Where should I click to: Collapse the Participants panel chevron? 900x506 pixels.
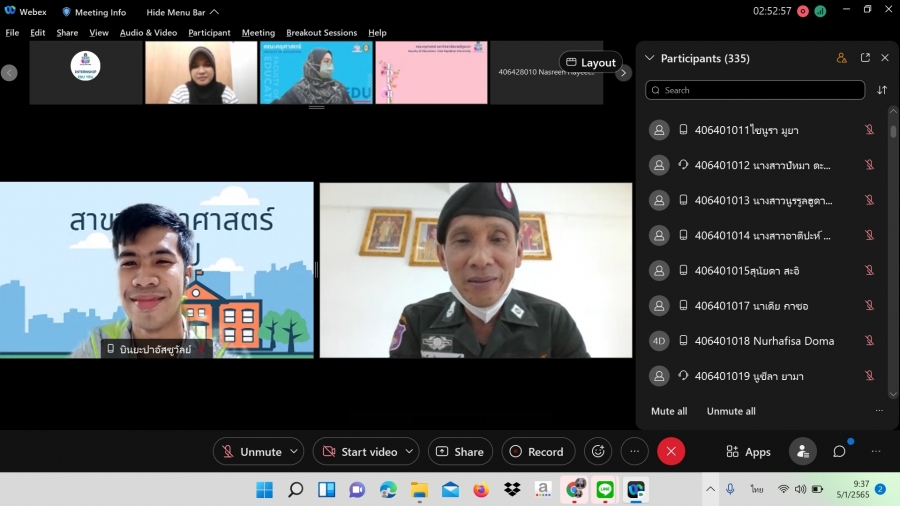point(650,58)
